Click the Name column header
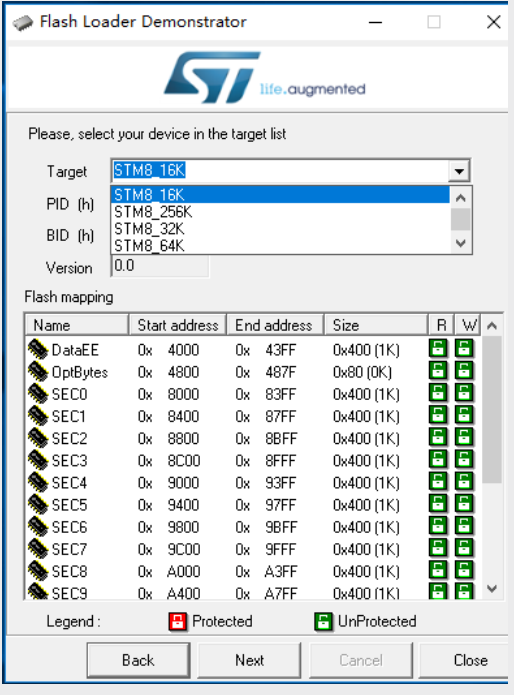The image size is (514, 695). click(77, 325)
